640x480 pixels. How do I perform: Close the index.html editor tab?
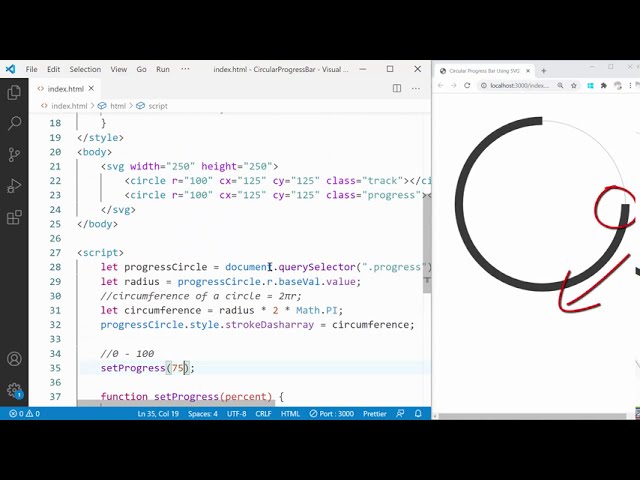91,88
